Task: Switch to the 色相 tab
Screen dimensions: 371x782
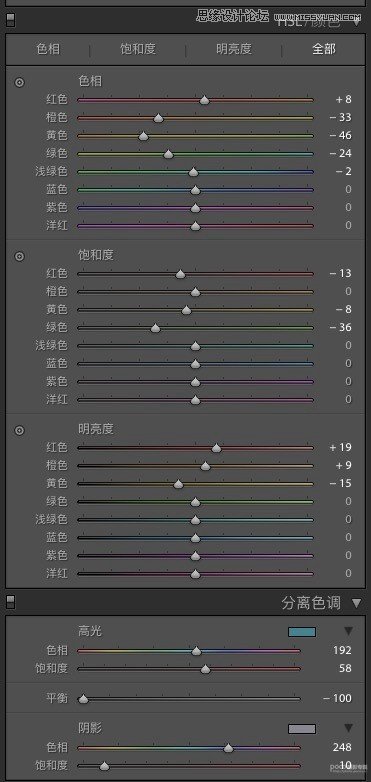Action: click(x=48, y=49)
